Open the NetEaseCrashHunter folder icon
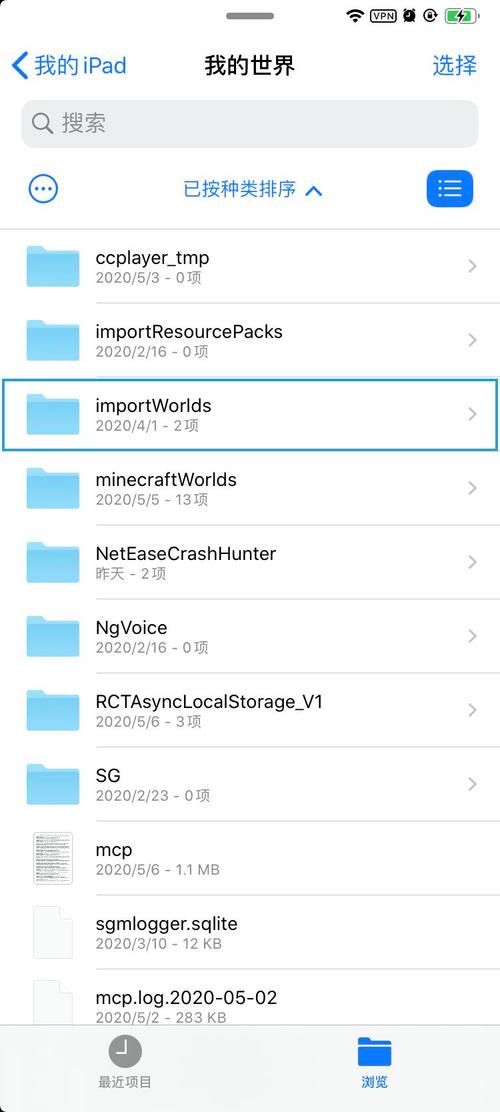500x1112 pixels. point(52,562)
